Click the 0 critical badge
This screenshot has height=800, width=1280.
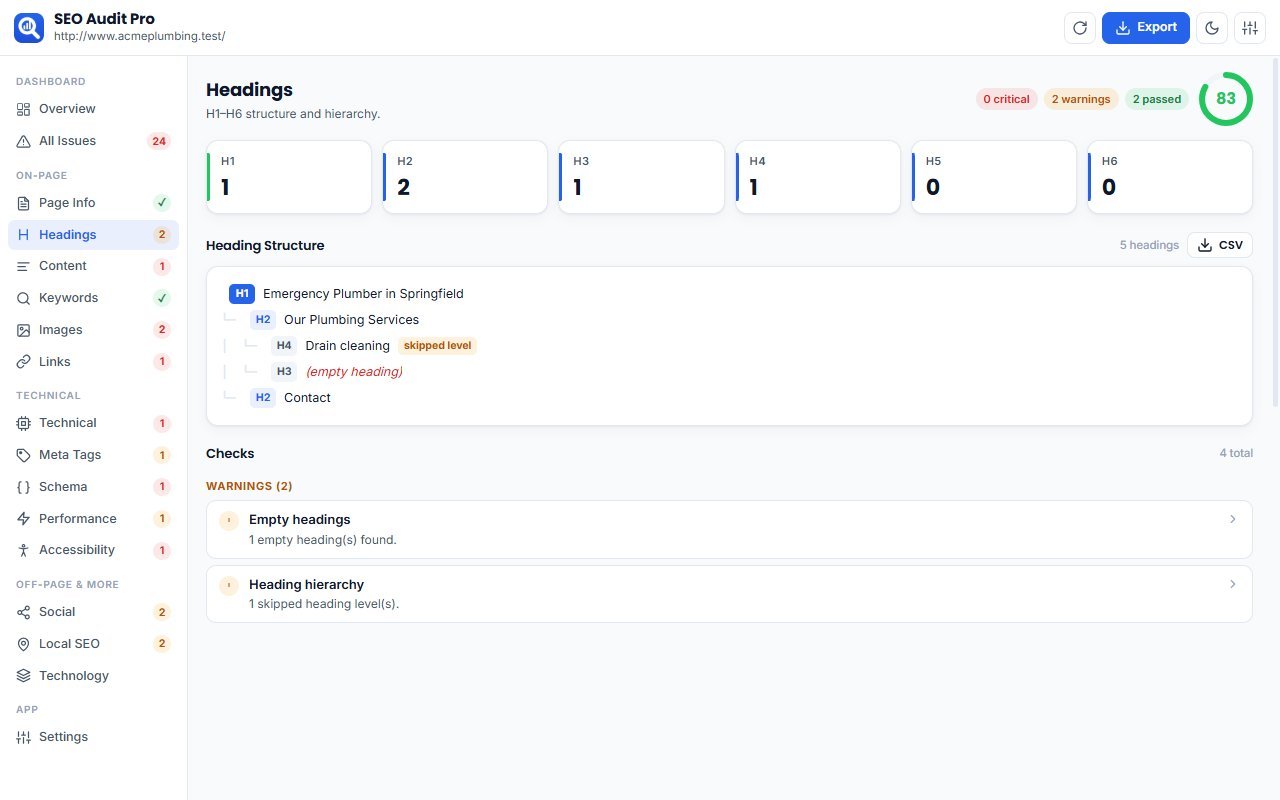tap(1006, 99)
